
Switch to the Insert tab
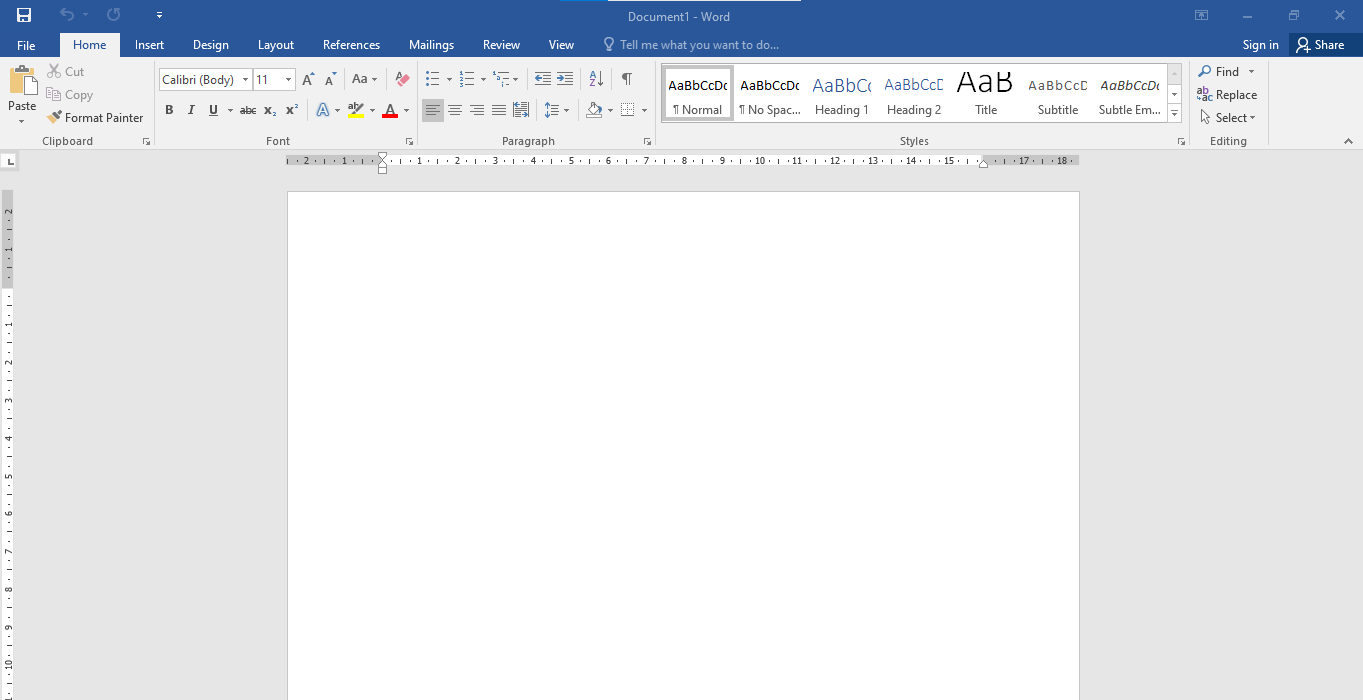149,45
